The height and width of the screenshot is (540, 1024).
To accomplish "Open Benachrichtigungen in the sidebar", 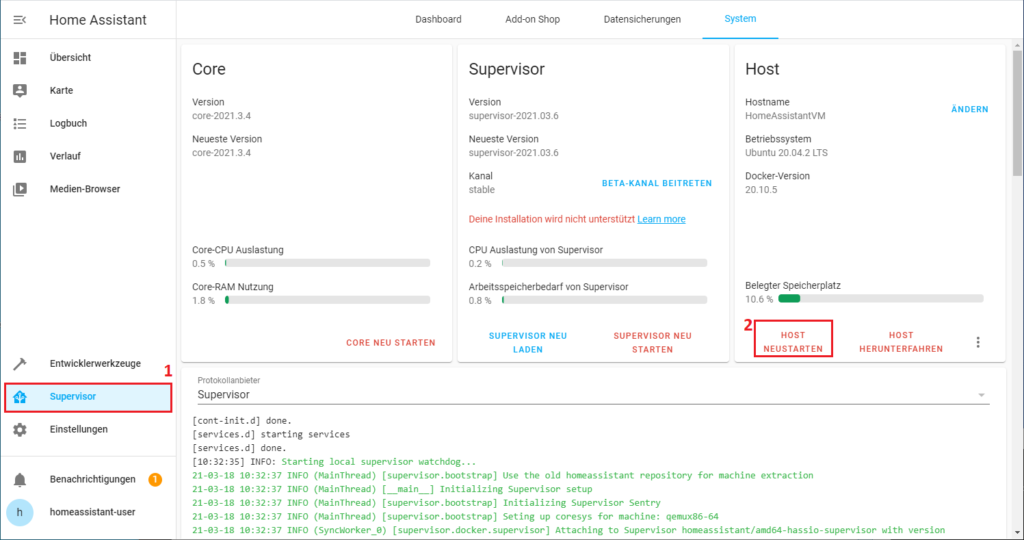I will [x=88, y=479].
